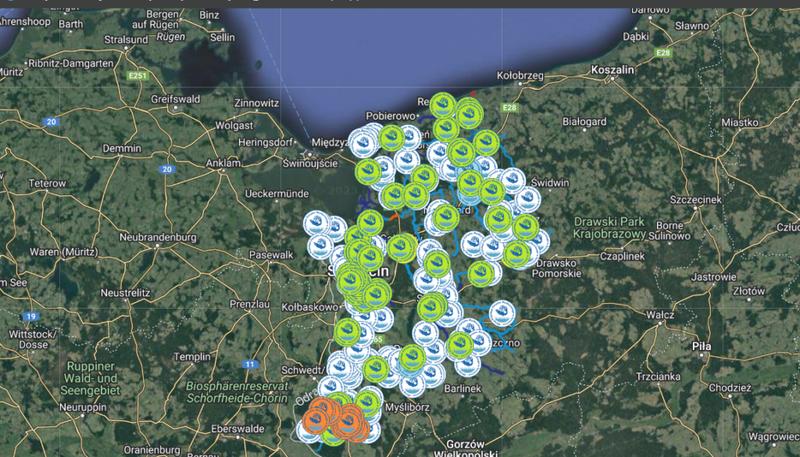The height and width of the screenshot is (457, 800).
Task: Click the Templin label
Action: [192, 357]
